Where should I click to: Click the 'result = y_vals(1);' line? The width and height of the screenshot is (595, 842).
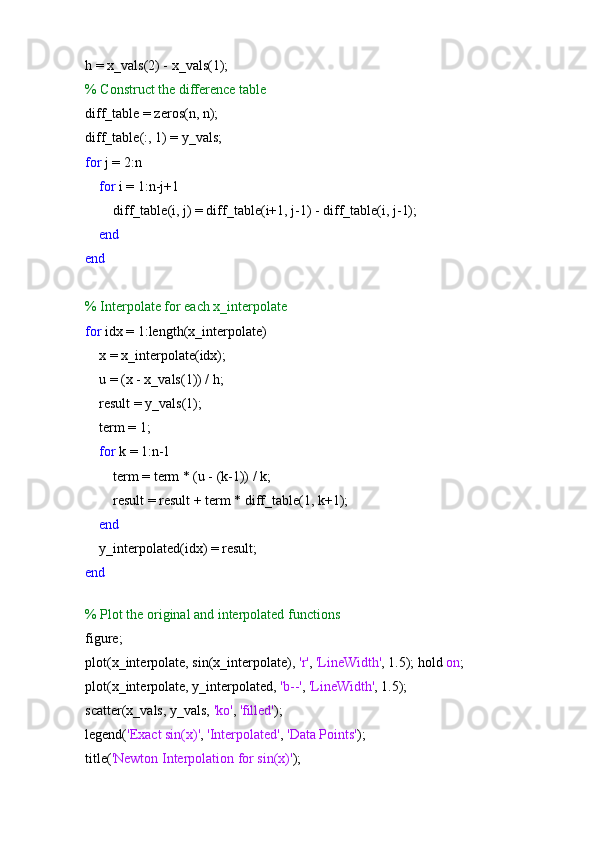[x=150, y=404]
